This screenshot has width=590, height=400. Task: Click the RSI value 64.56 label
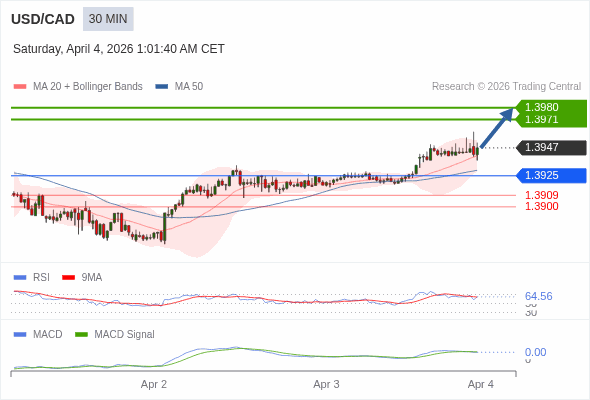click(538, 296)
